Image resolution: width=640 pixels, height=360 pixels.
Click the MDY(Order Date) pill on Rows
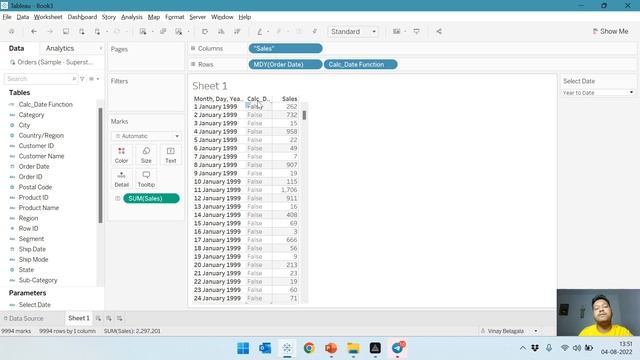point(285,64)
